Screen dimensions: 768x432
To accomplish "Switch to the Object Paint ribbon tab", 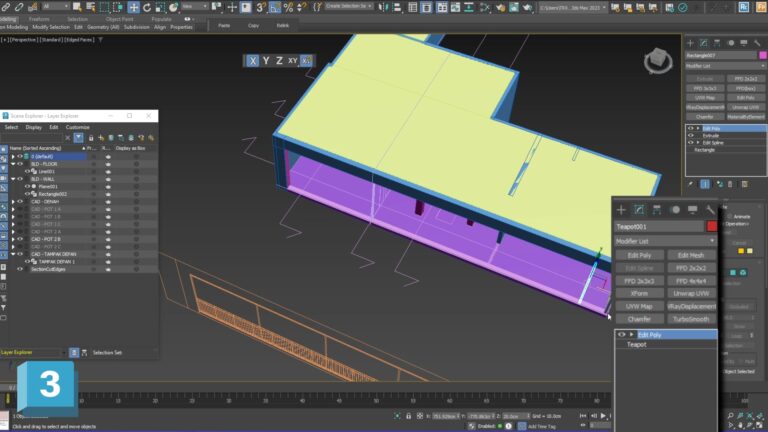I will tap(119, 19).
